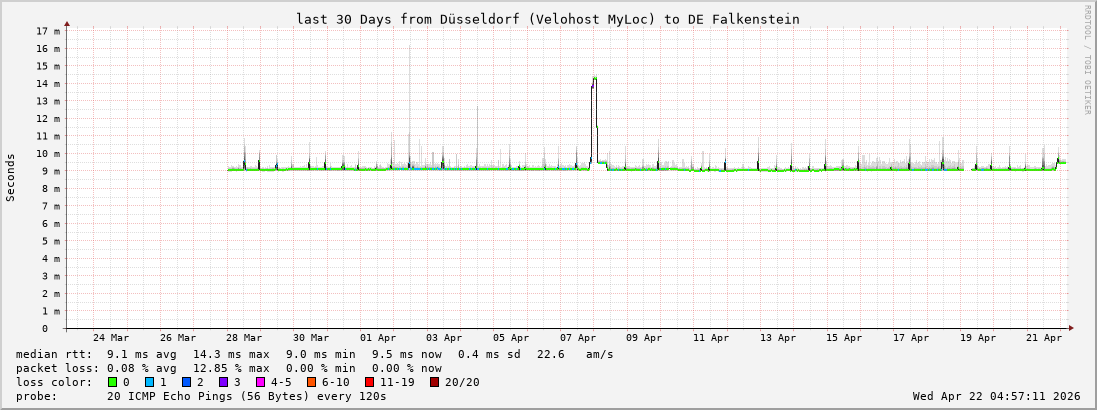The width and height of the screenshot is (1097, 410).
Task: Click the RRDTOOL / TOBI OETIKER watermark
Action: [1087, 60]
